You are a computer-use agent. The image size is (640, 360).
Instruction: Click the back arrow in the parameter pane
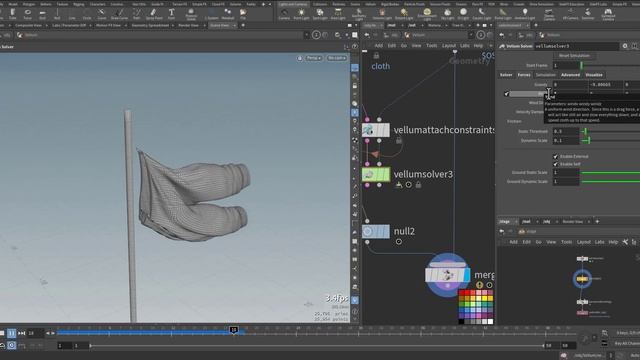tap(502, 35)
